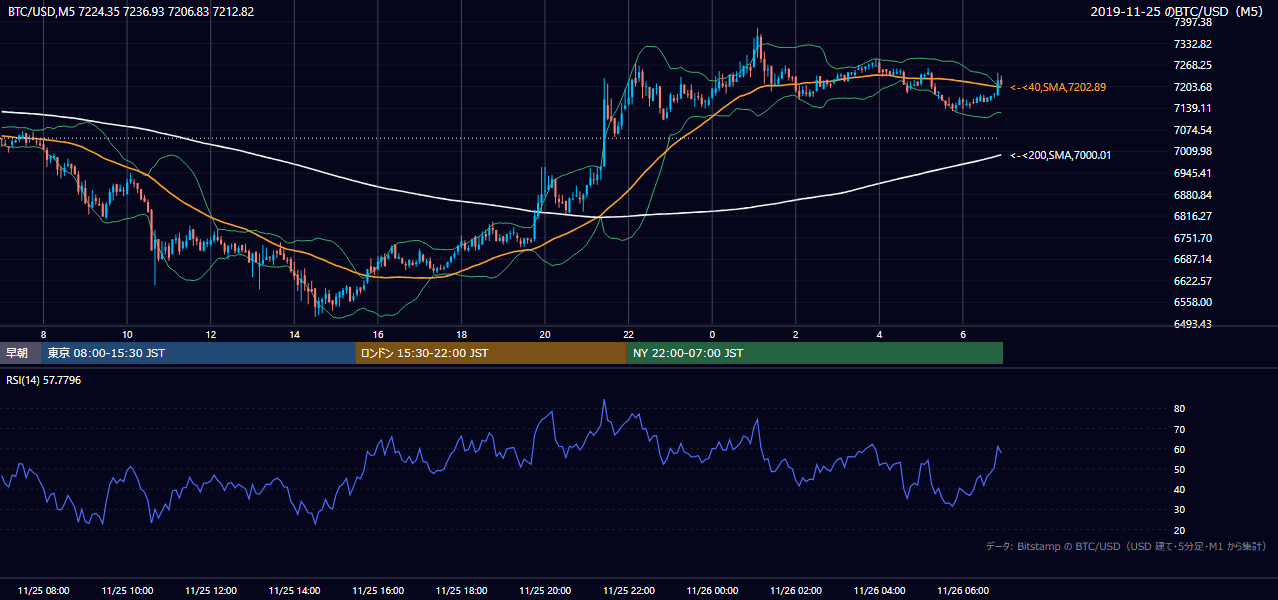The height and width of the screenshot is (600, 1278).
Task: Click the hour tick label 22 under chart
Action: coord(628,334)
